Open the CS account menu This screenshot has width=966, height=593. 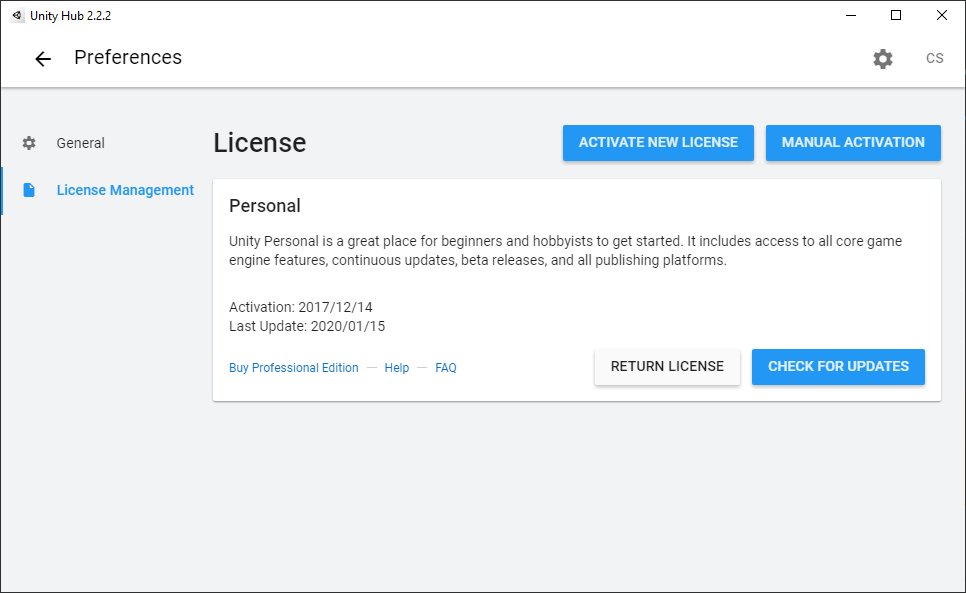tap(935, 58)
